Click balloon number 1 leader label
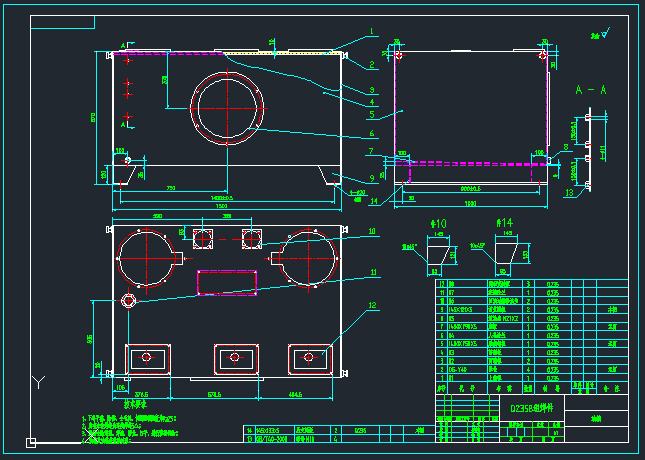The height and width of the screenshot is (460, 645). (371, 31)
